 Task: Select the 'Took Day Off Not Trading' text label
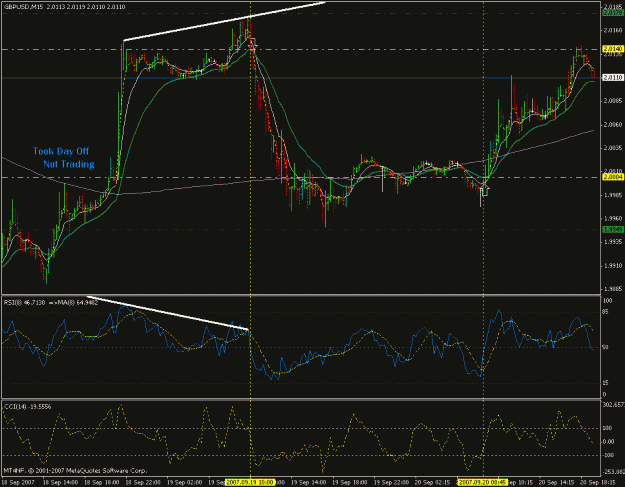pos(64,157)
